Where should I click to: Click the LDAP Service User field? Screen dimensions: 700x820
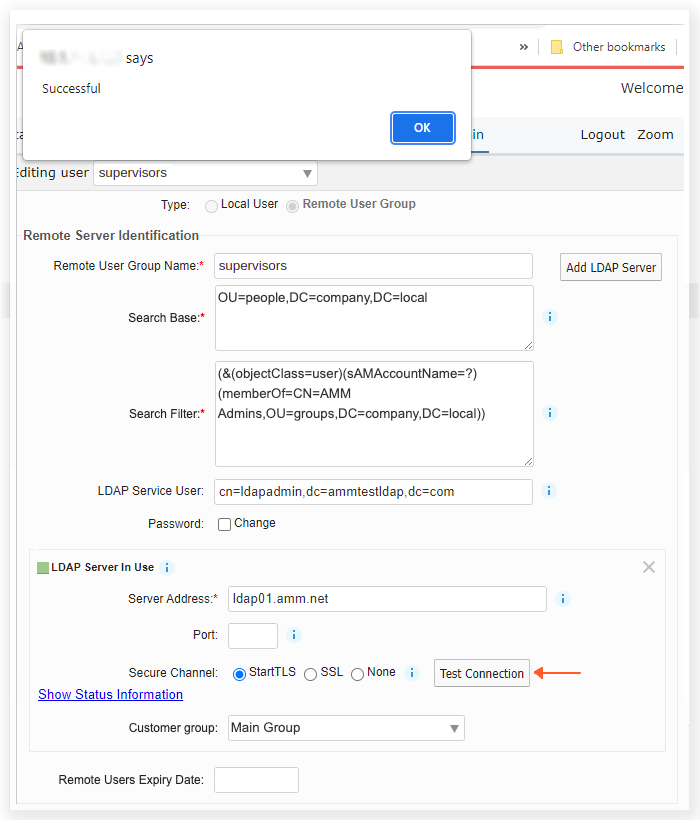(x=373, y=492)
